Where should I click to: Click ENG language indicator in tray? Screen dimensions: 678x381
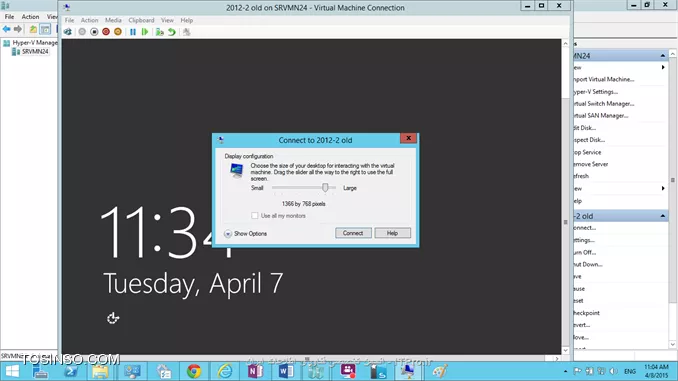pyautogui.click(x=630, y=371)
